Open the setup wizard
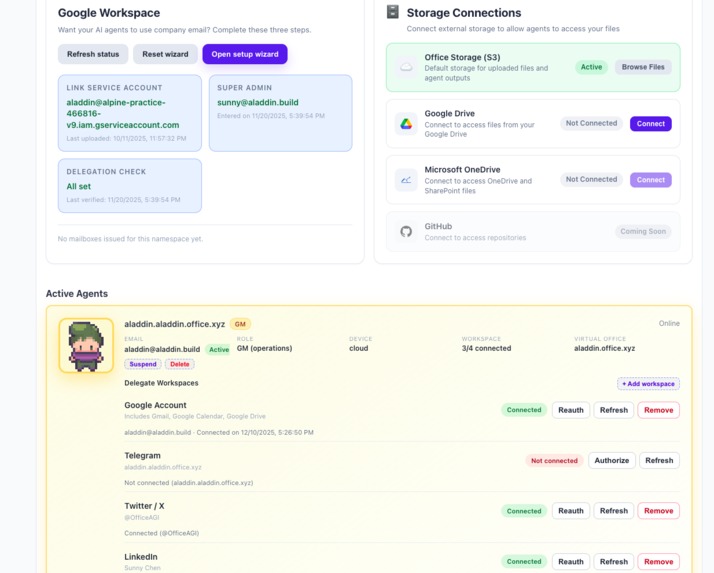This screenshot has height=573, width=714. [245, 54]
